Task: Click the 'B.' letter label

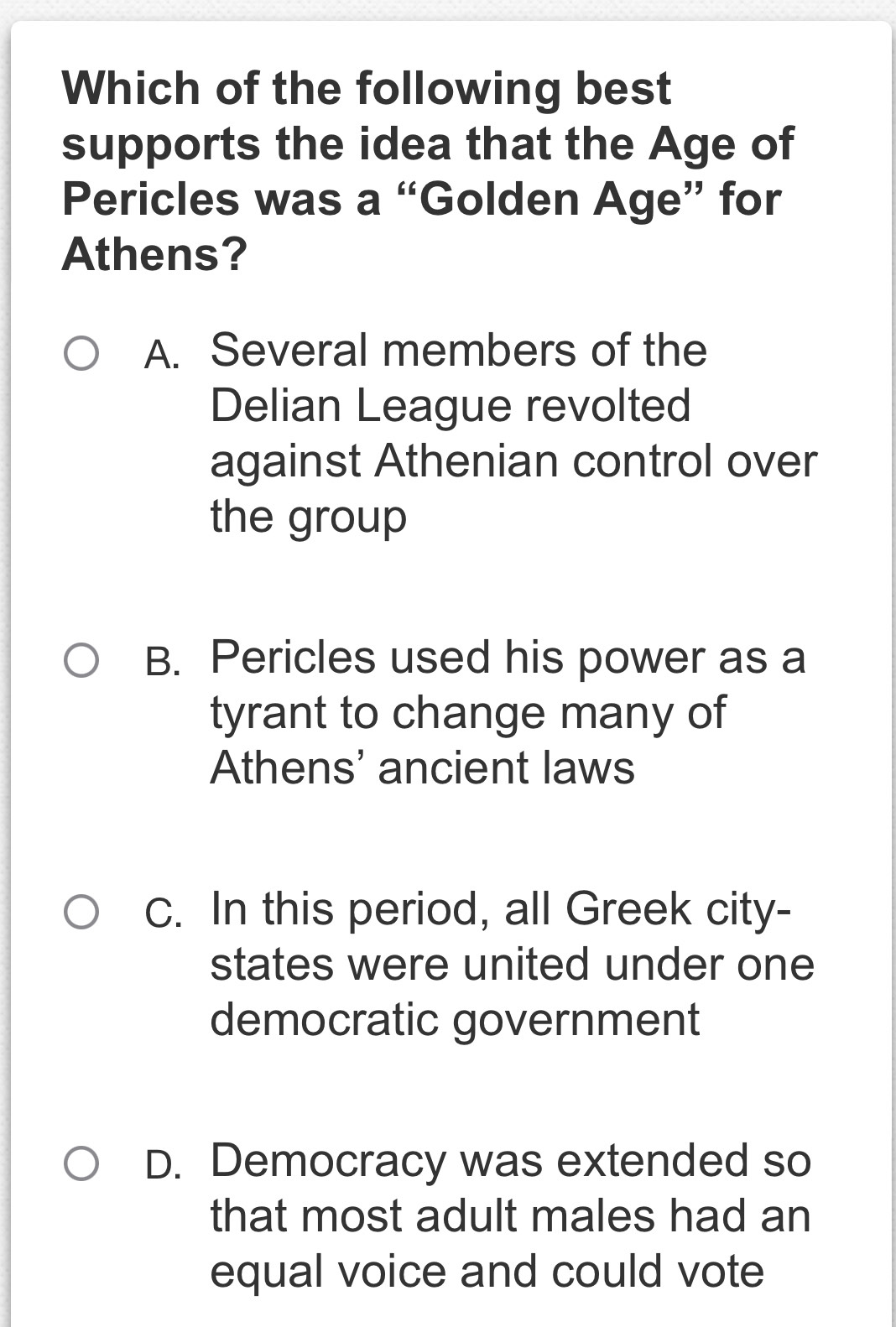Action: 163,662
